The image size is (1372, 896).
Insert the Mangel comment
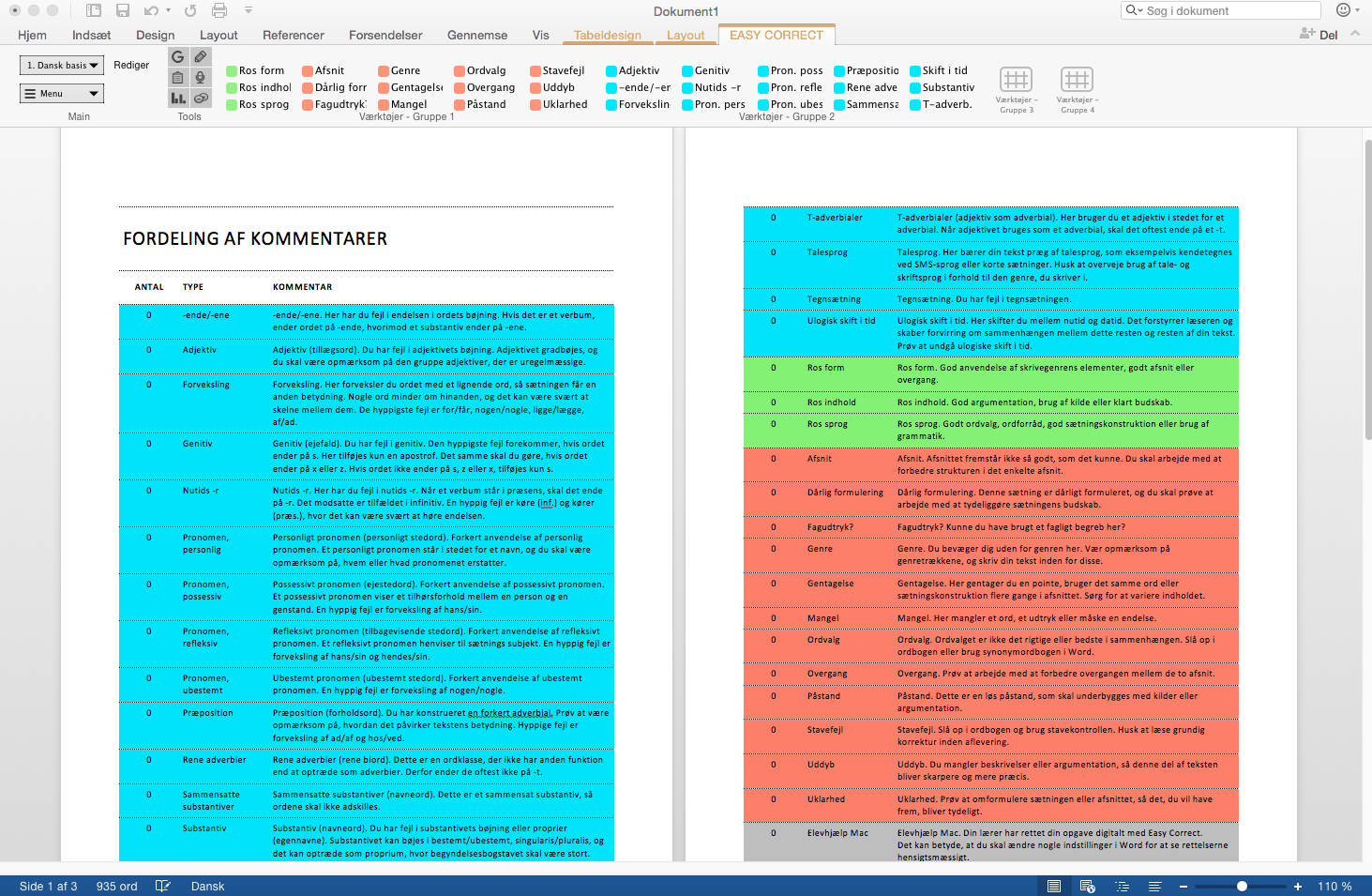coord(403,104)
